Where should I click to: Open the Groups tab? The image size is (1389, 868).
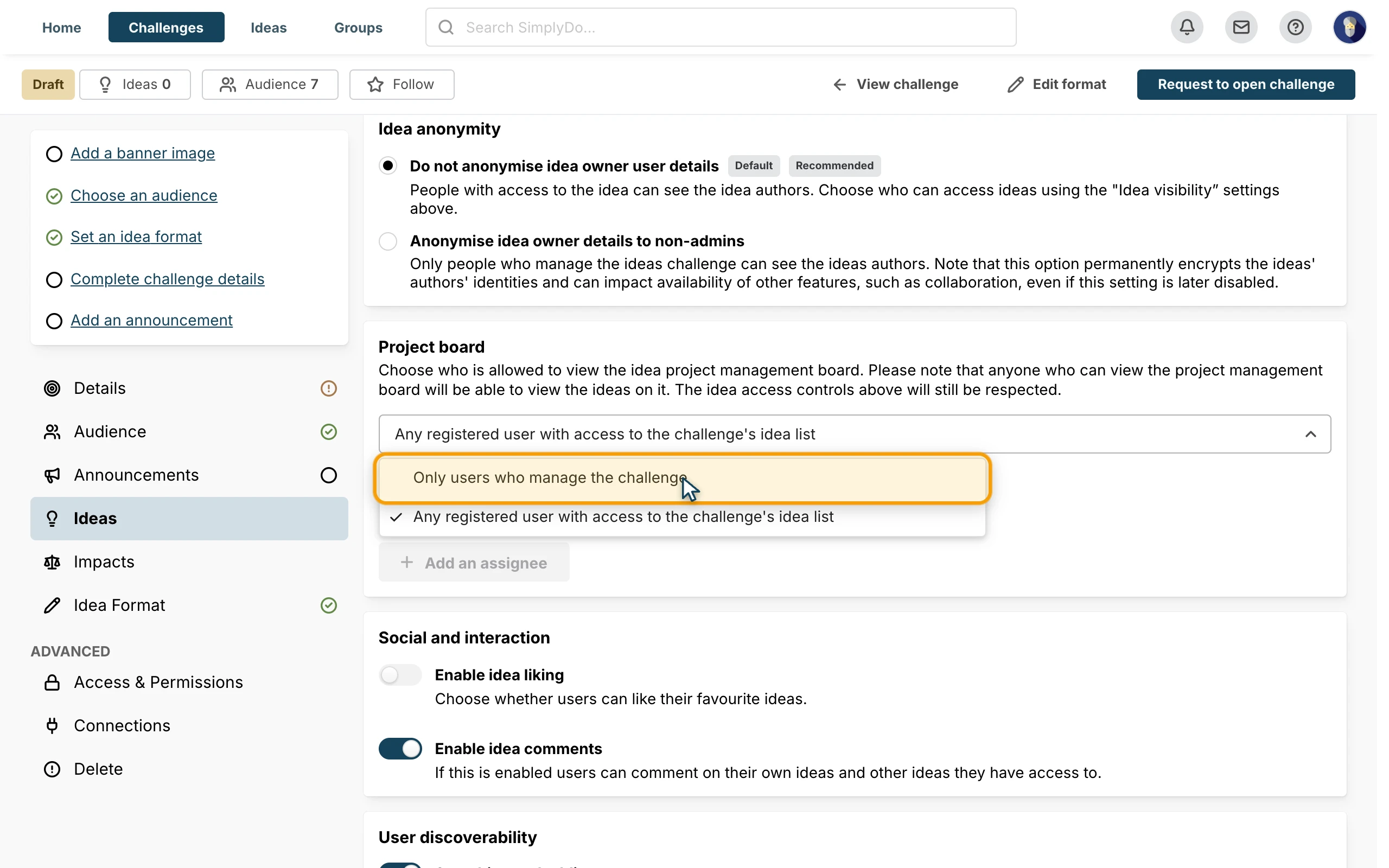coord(358,27)
